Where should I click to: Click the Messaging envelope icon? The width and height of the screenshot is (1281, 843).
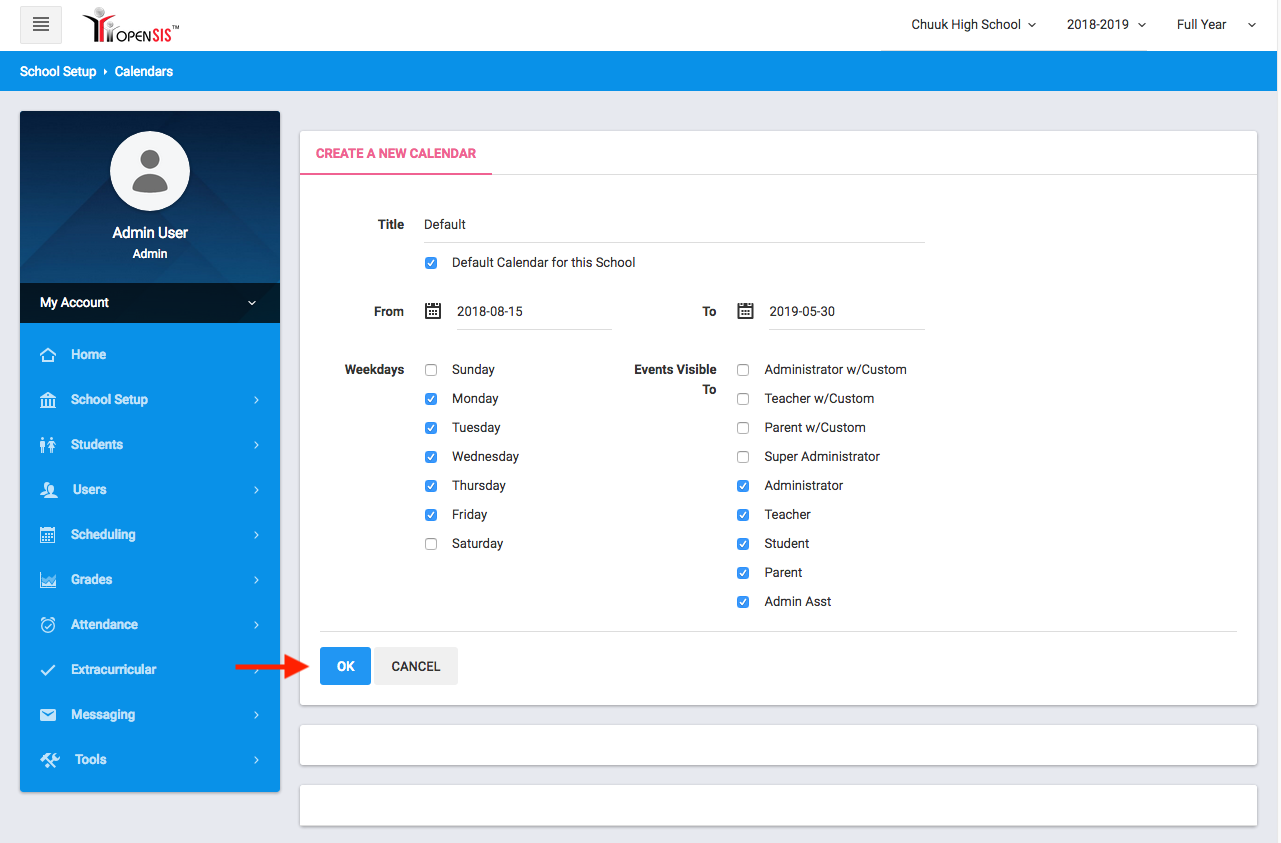(48, 715)
